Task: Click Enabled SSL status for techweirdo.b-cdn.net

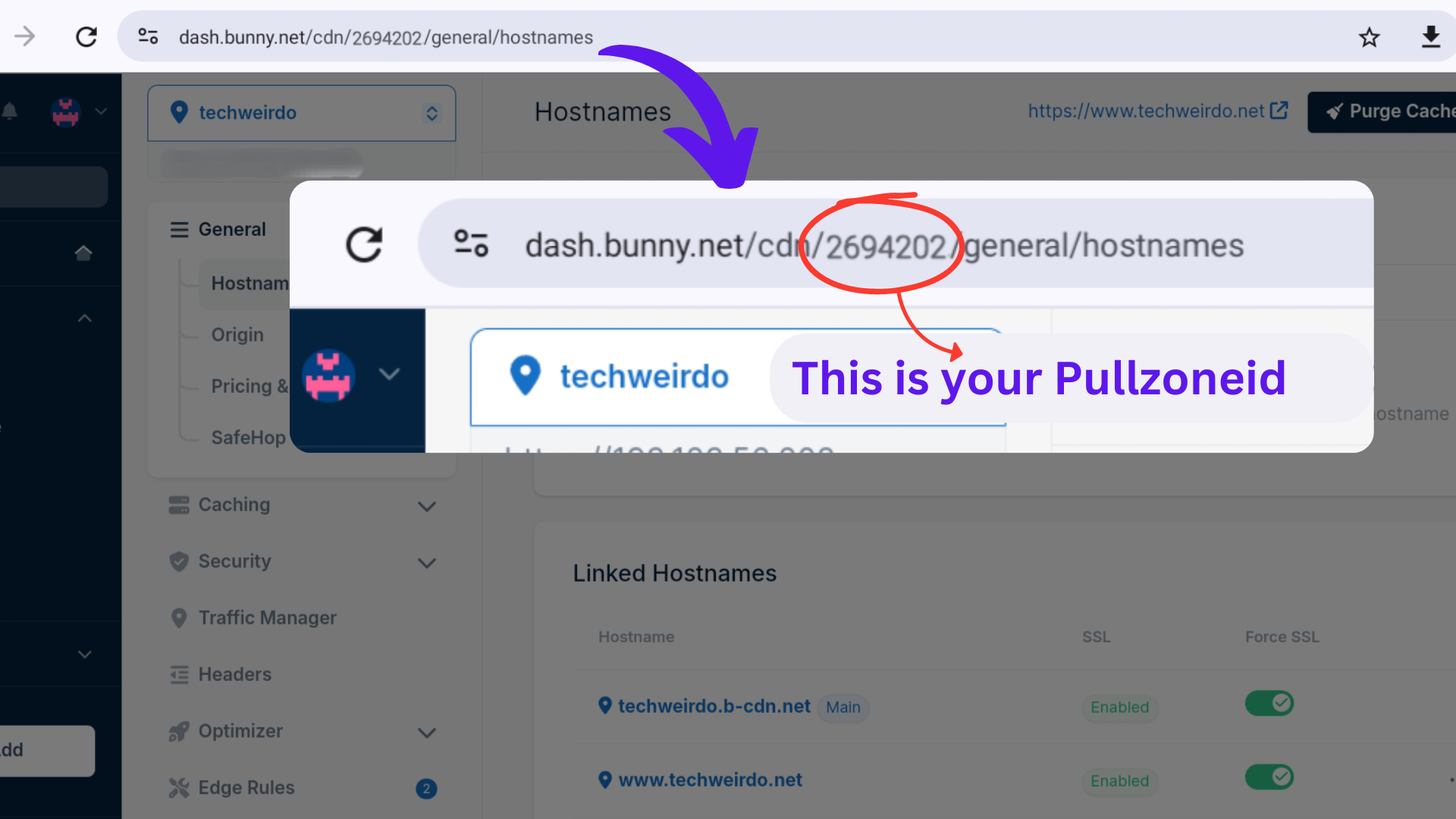Action: pyautogui.click(x=1119, y=708)
